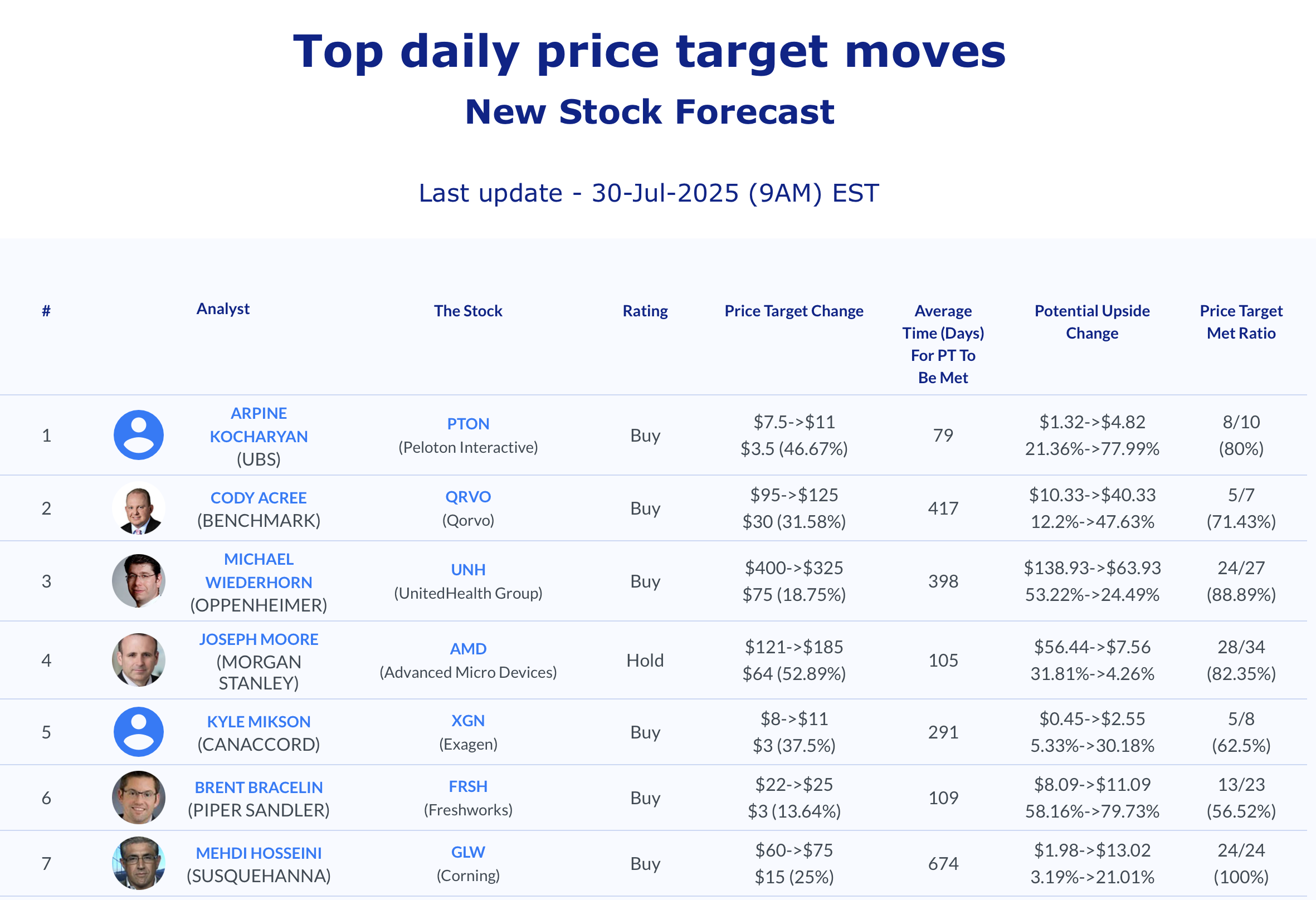1316x900 pixels.
Task: Open the QRVO stock ticker link
Action: coord(469,497)
